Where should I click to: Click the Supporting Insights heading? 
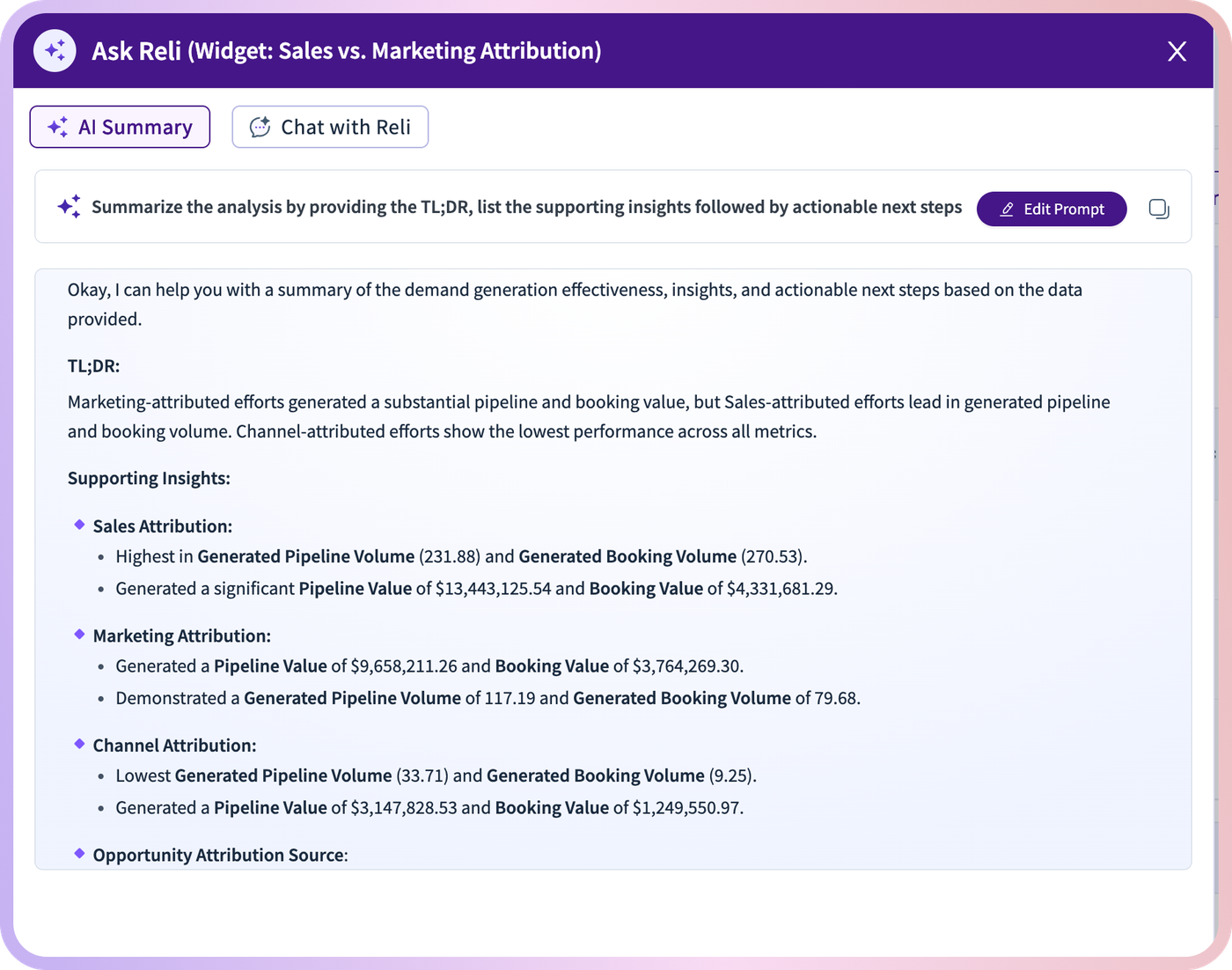149,478
